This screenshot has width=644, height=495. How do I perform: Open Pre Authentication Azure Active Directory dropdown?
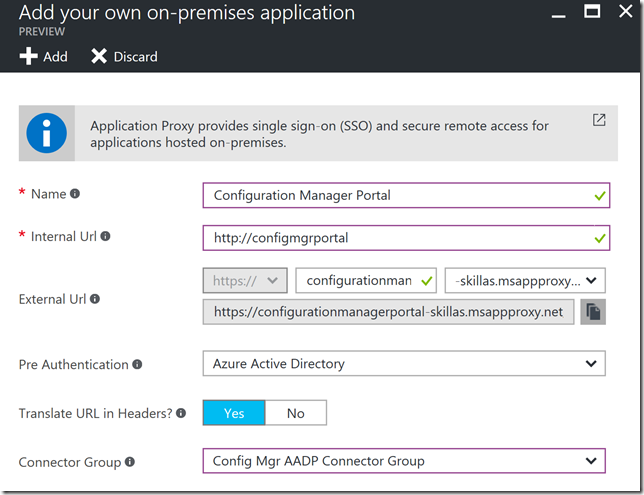403,364
